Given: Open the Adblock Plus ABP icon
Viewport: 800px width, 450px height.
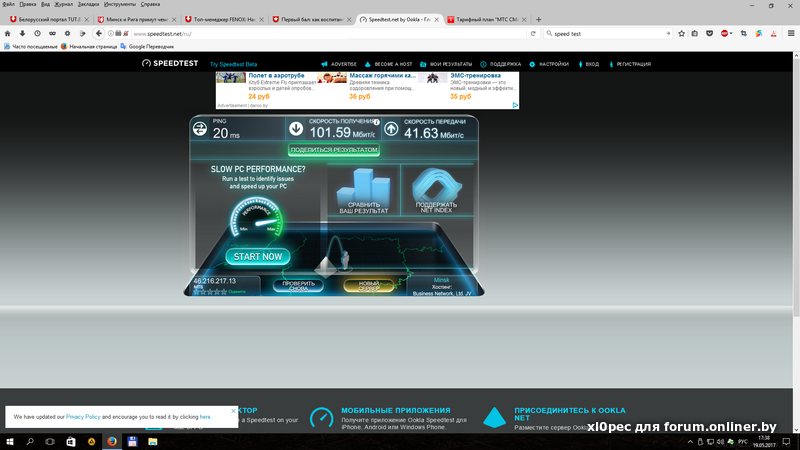Looking at the screenshot, I should pos(724,34).
